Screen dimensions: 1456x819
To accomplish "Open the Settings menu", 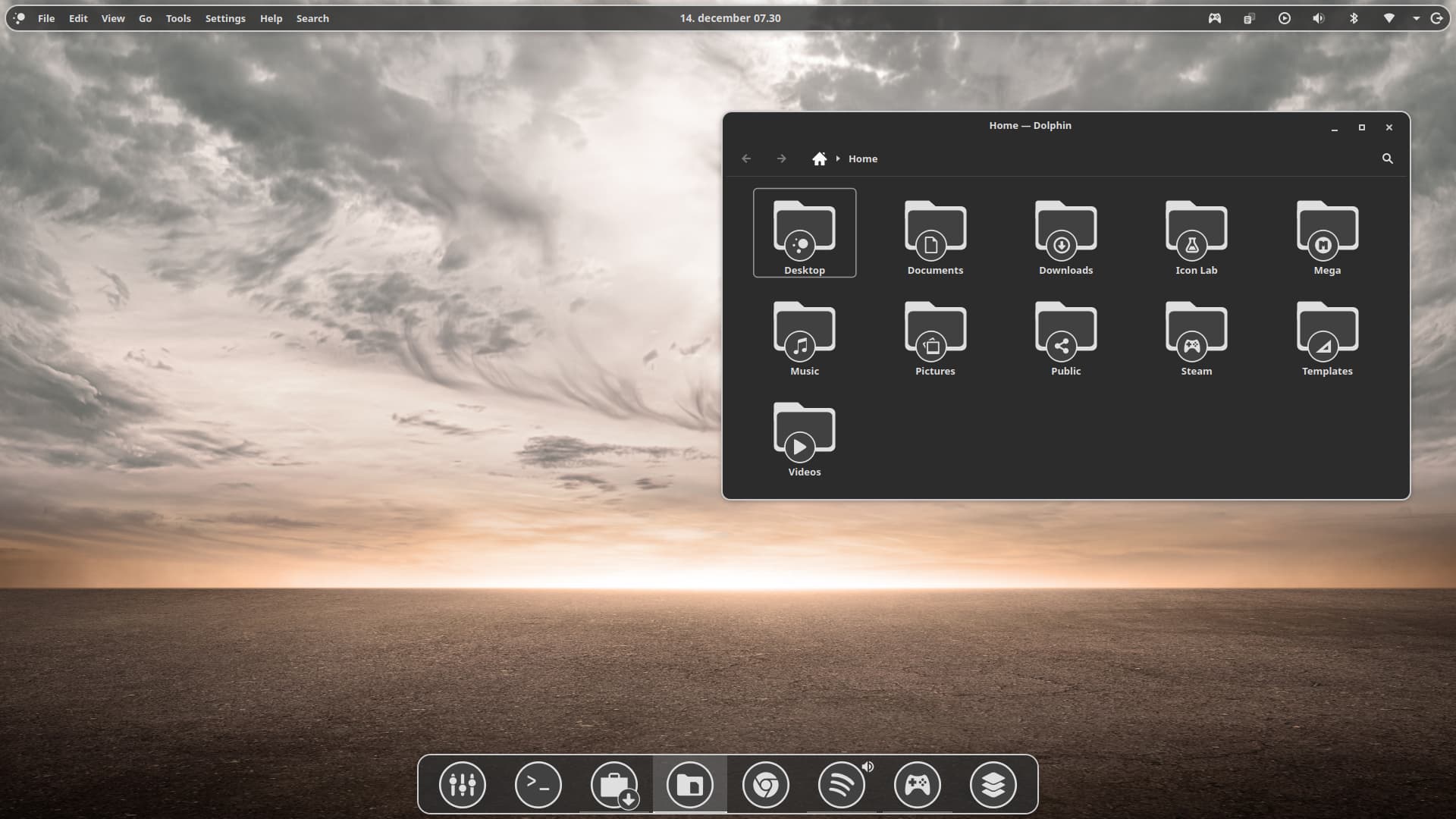I will [225, 18].
